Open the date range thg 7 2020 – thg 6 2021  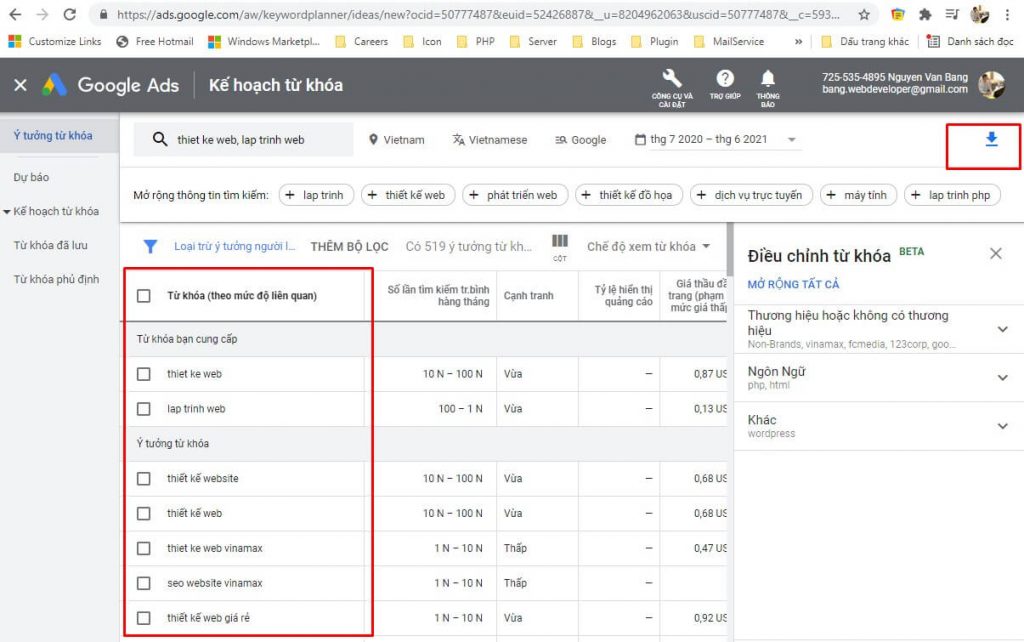(715, 139)
